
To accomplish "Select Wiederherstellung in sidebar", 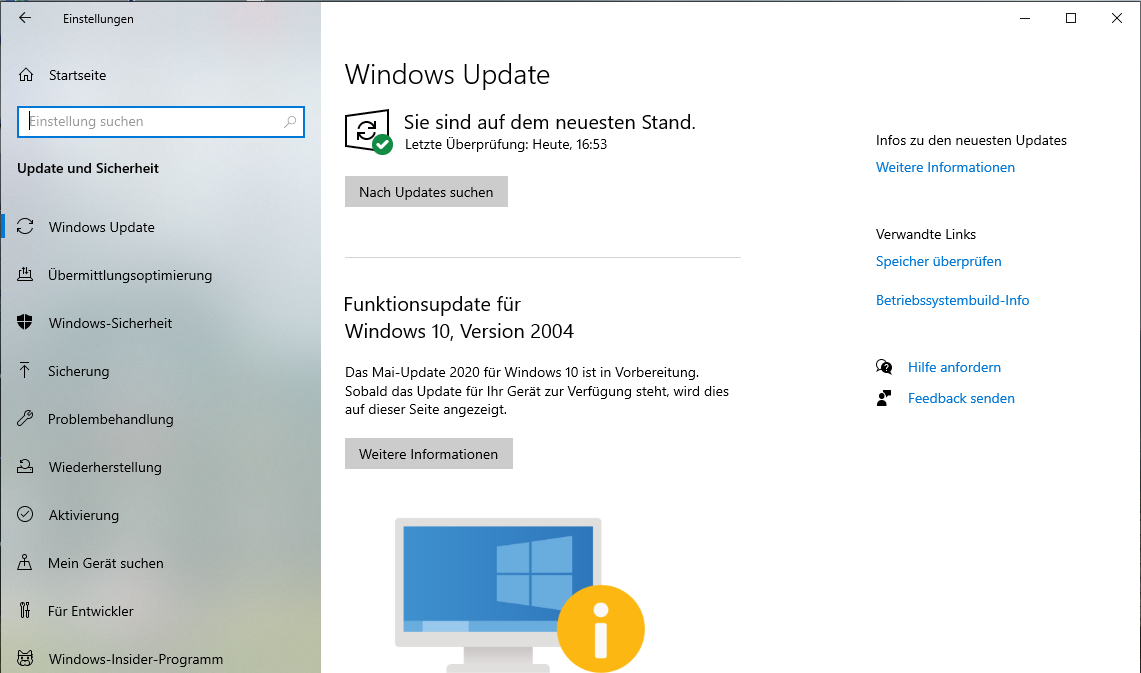I will [106, 467].
